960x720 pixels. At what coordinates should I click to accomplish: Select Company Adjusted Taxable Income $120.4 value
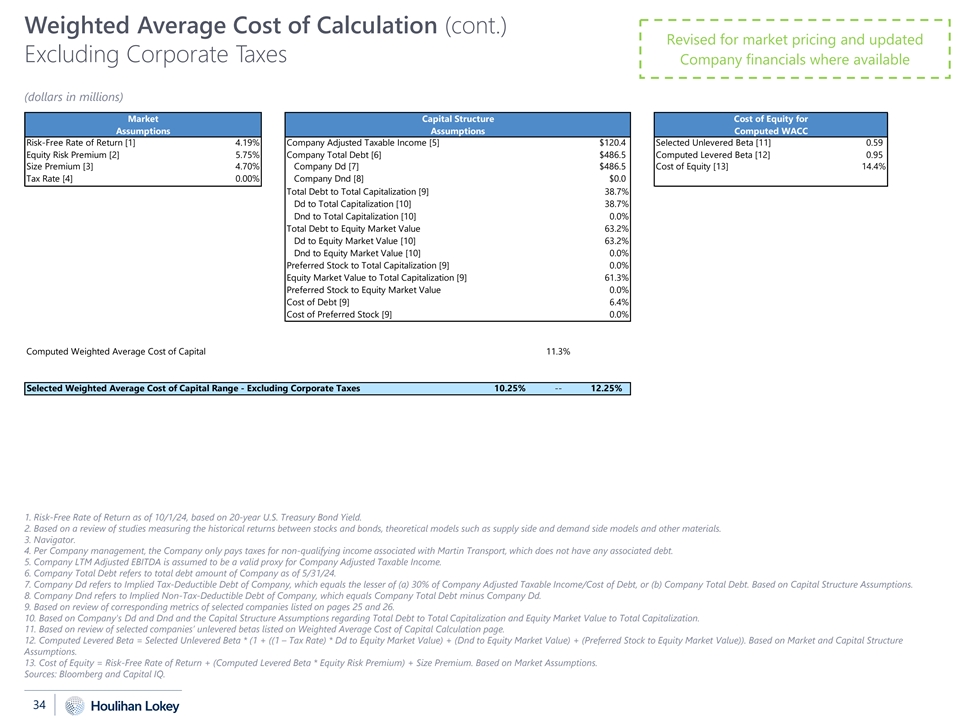coord(611,143)
